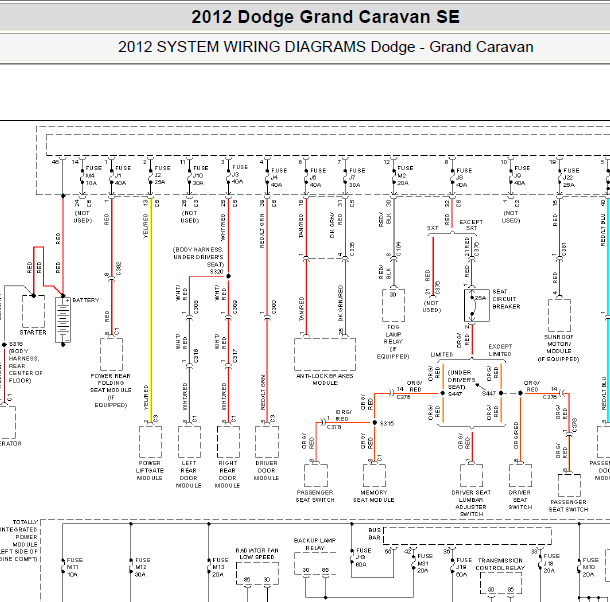This screenshot has height=602, width=610.
Task: Click the 'FUSE J19 60A' label
Action: [464, 567]
